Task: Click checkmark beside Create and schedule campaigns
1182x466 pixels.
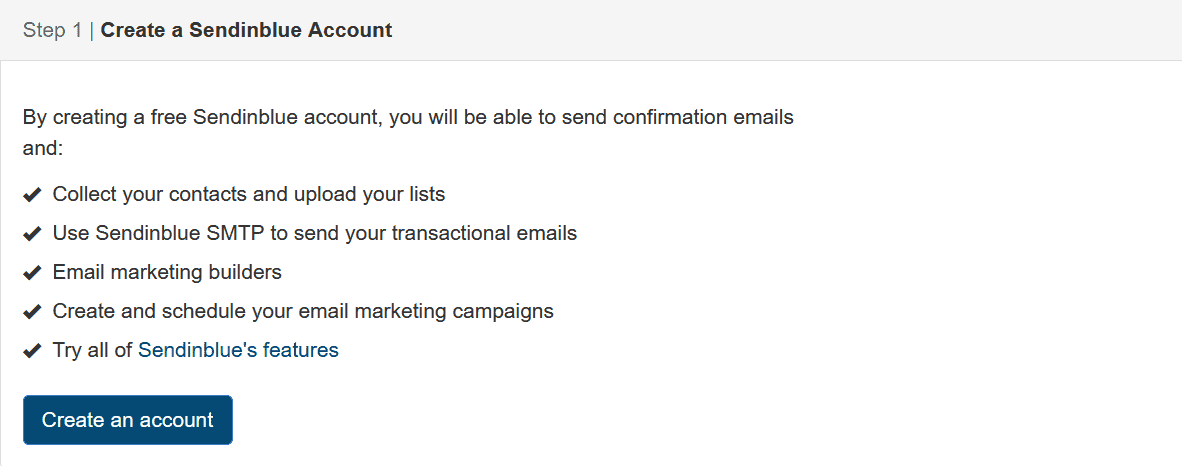Action: tap(32, 311)
